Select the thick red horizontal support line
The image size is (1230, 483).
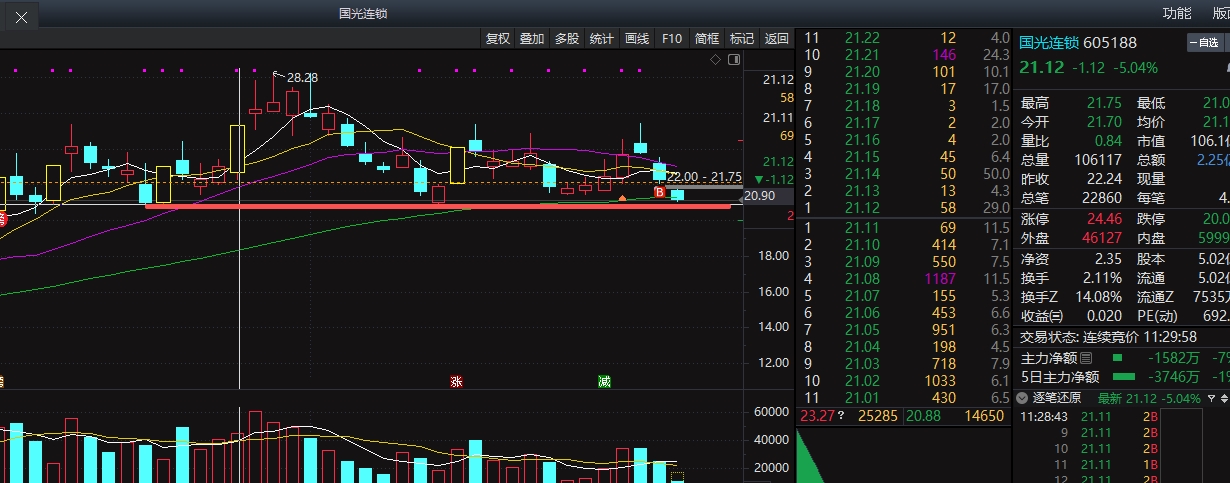(x=438, y=206)
